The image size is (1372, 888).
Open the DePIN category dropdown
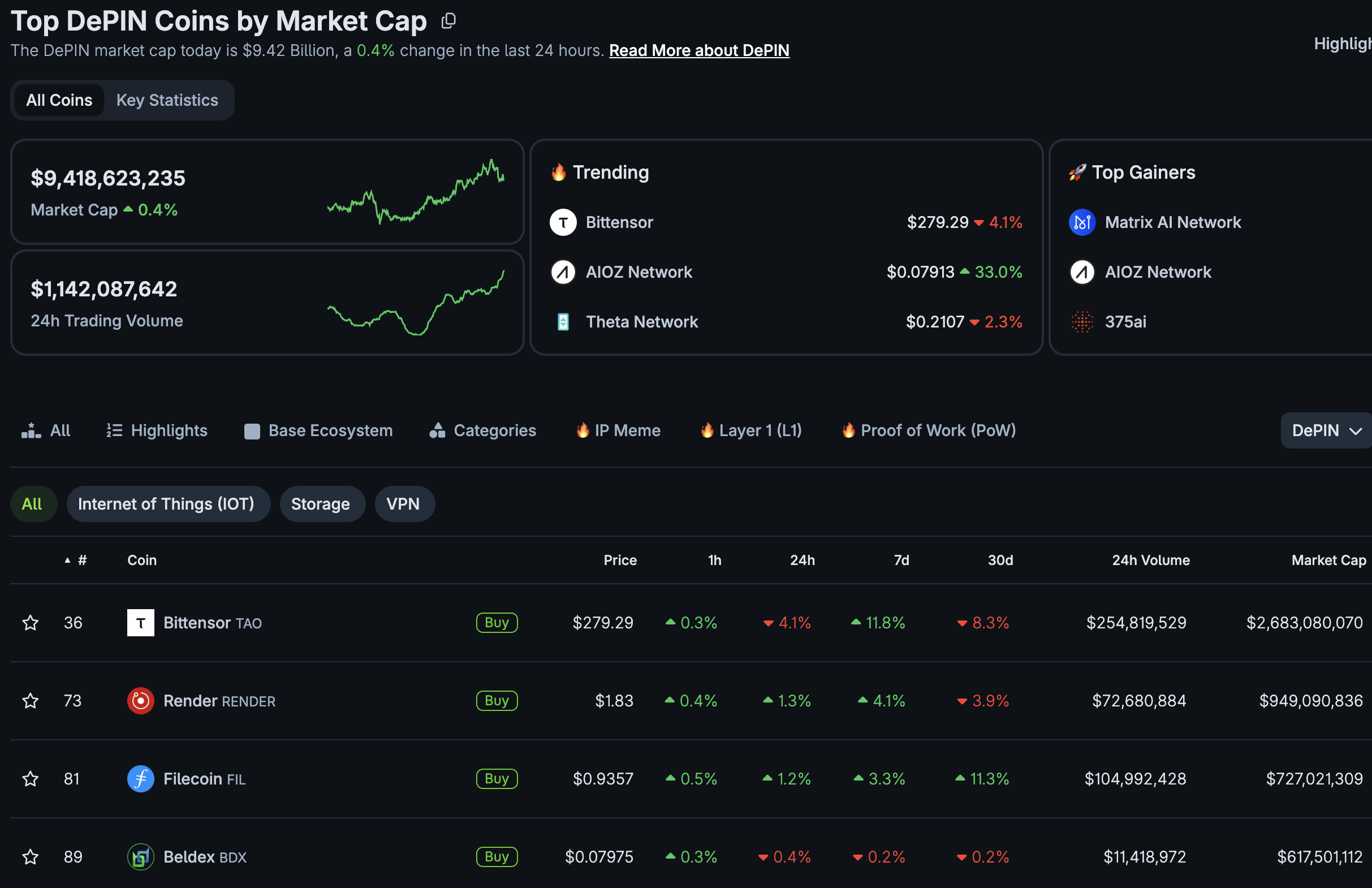1326,430
